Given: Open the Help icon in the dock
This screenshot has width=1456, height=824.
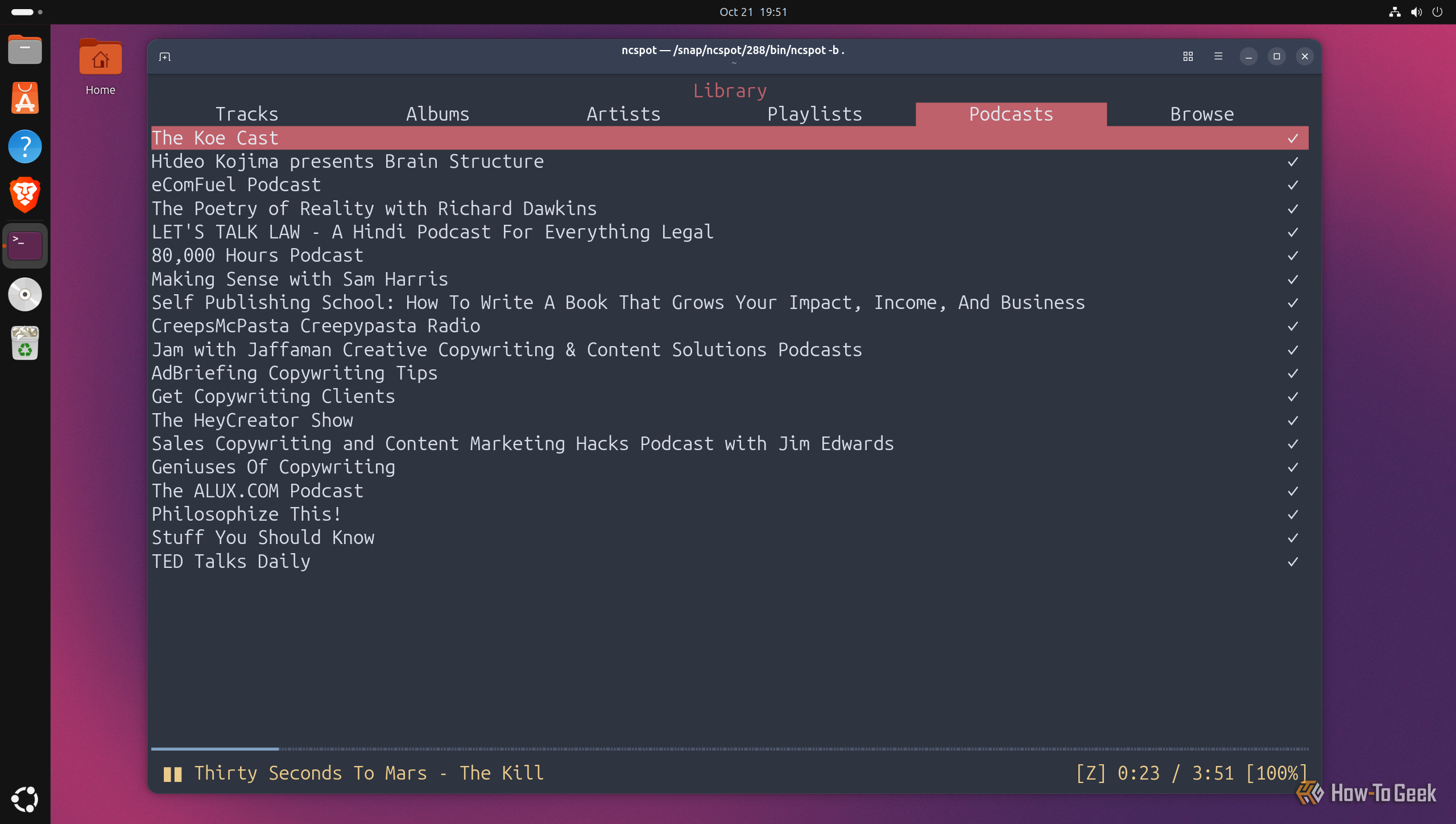Looking at the screenshot, I should (25, 147).
